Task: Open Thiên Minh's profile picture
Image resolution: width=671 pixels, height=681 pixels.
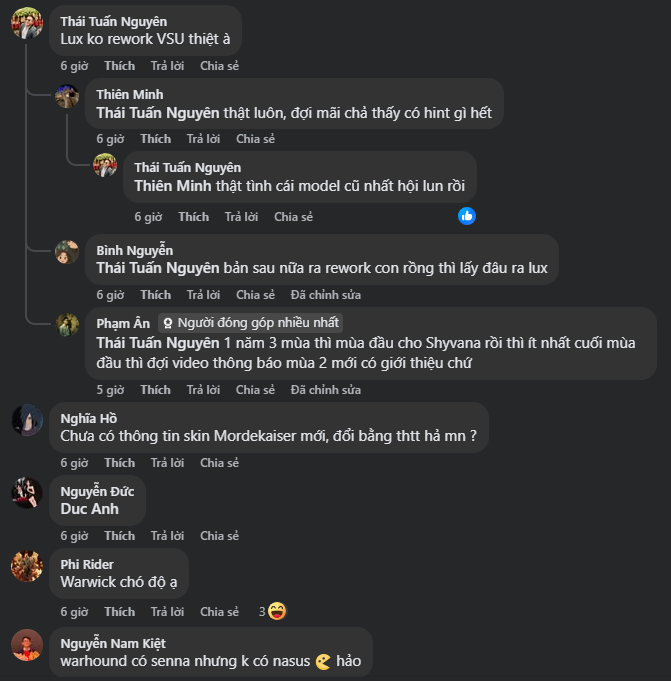Action: click(67, 96)
